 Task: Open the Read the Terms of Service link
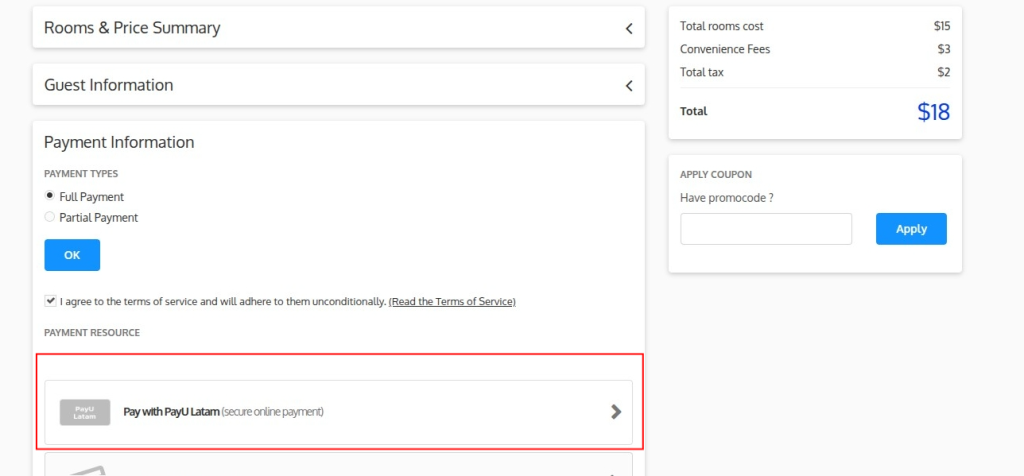pos(452,302)
